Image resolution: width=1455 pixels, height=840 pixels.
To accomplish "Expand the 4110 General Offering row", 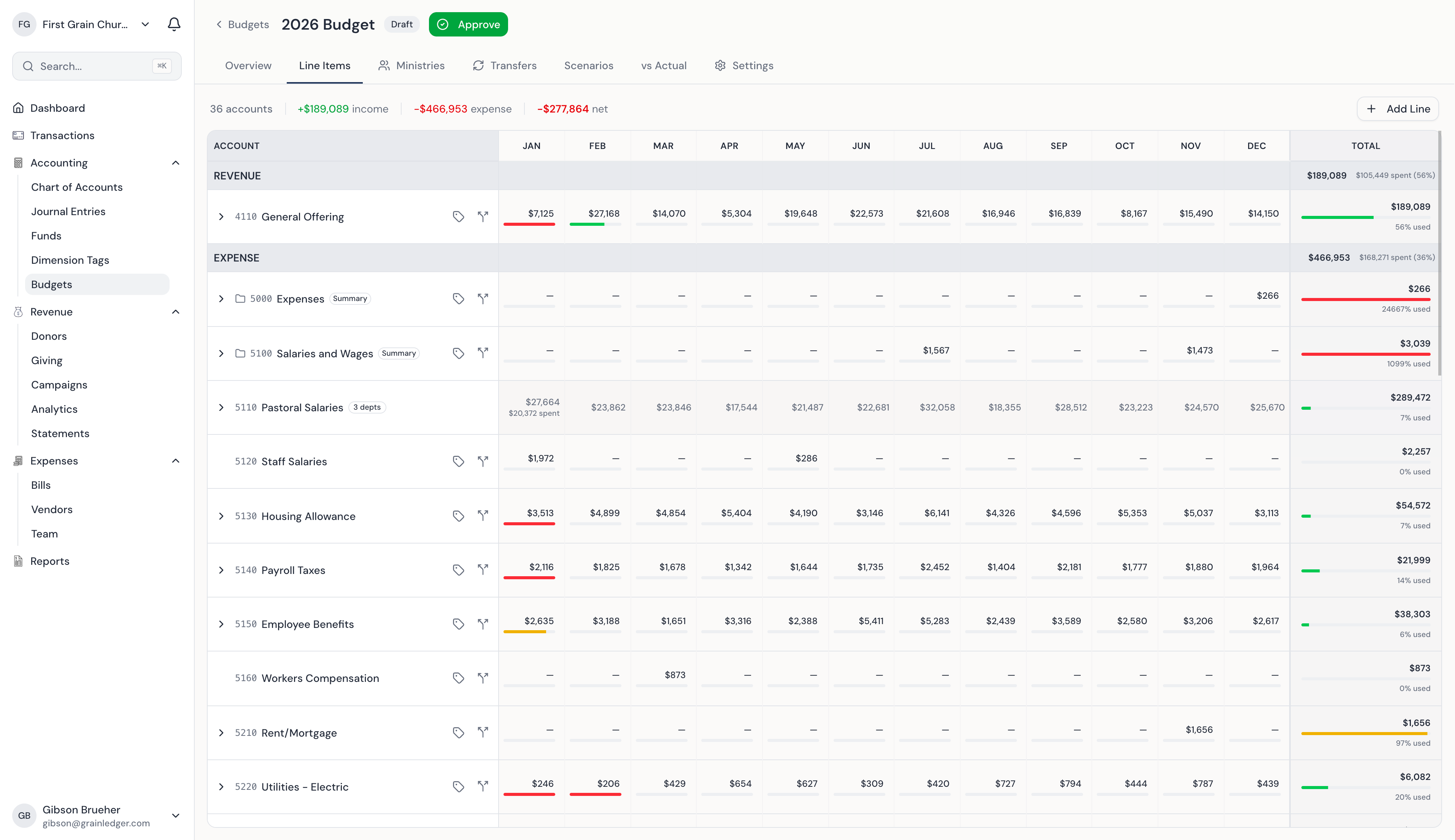I will click(x=221, y=216).
